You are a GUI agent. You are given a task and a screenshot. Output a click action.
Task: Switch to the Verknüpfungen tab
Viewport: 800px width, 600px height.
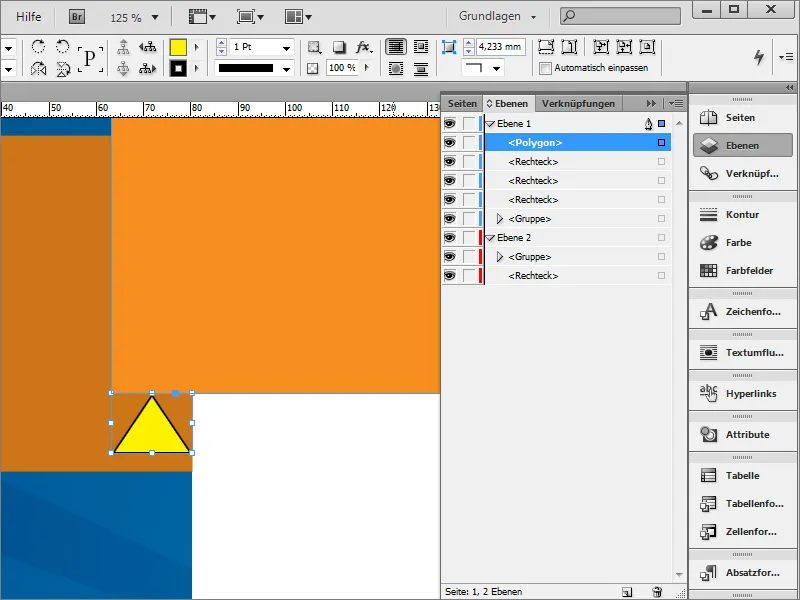576,103
